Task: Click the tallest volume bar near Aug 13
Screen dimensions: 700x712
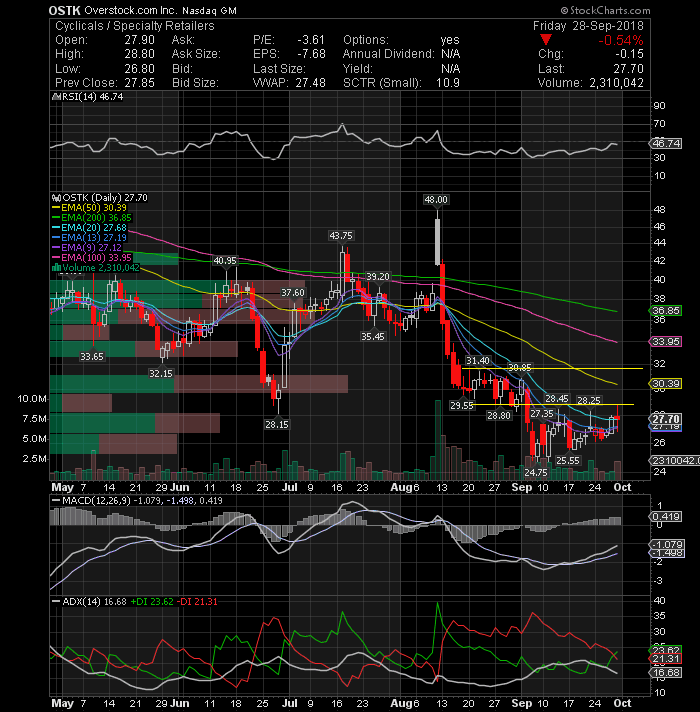Action: tap(438, 440)
